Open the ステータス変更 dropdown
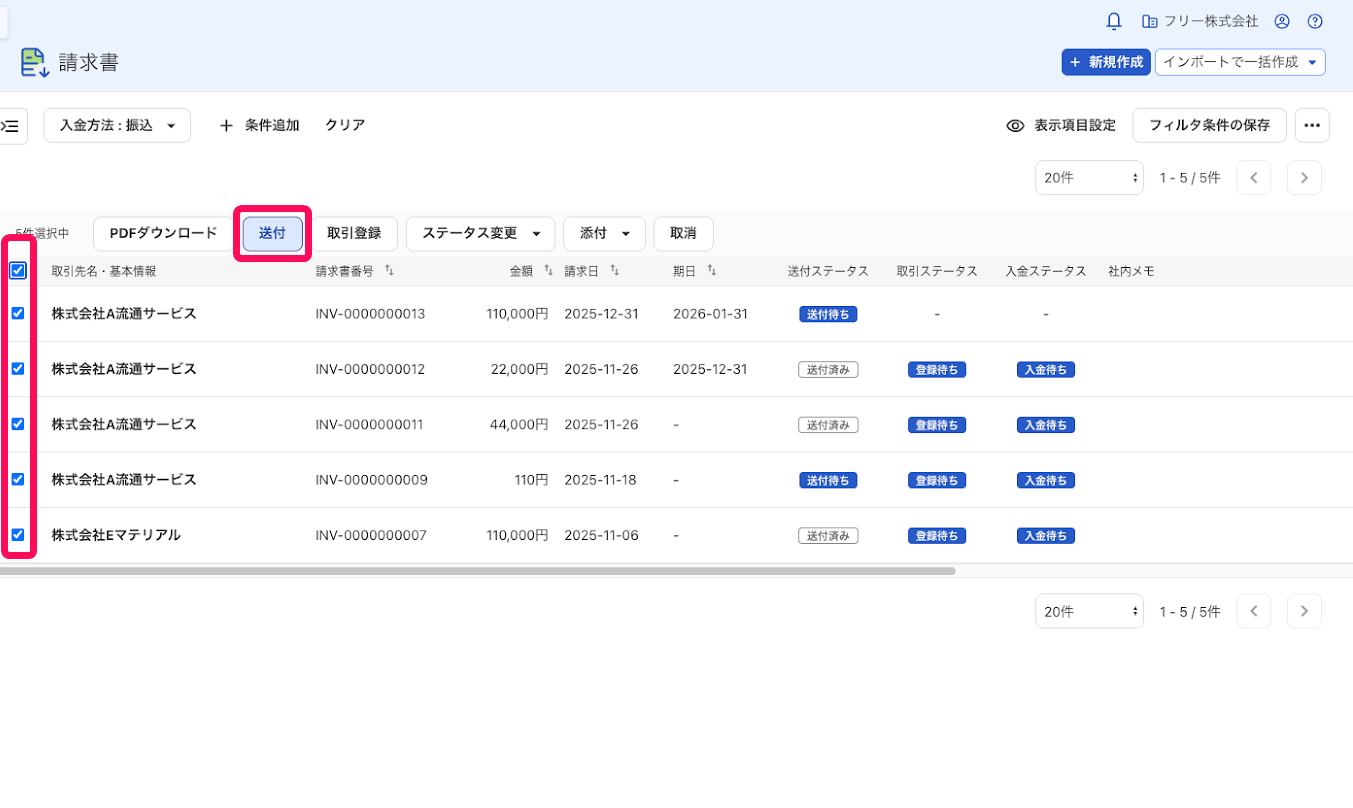1353x808 pixels. (x=480, y=233)
